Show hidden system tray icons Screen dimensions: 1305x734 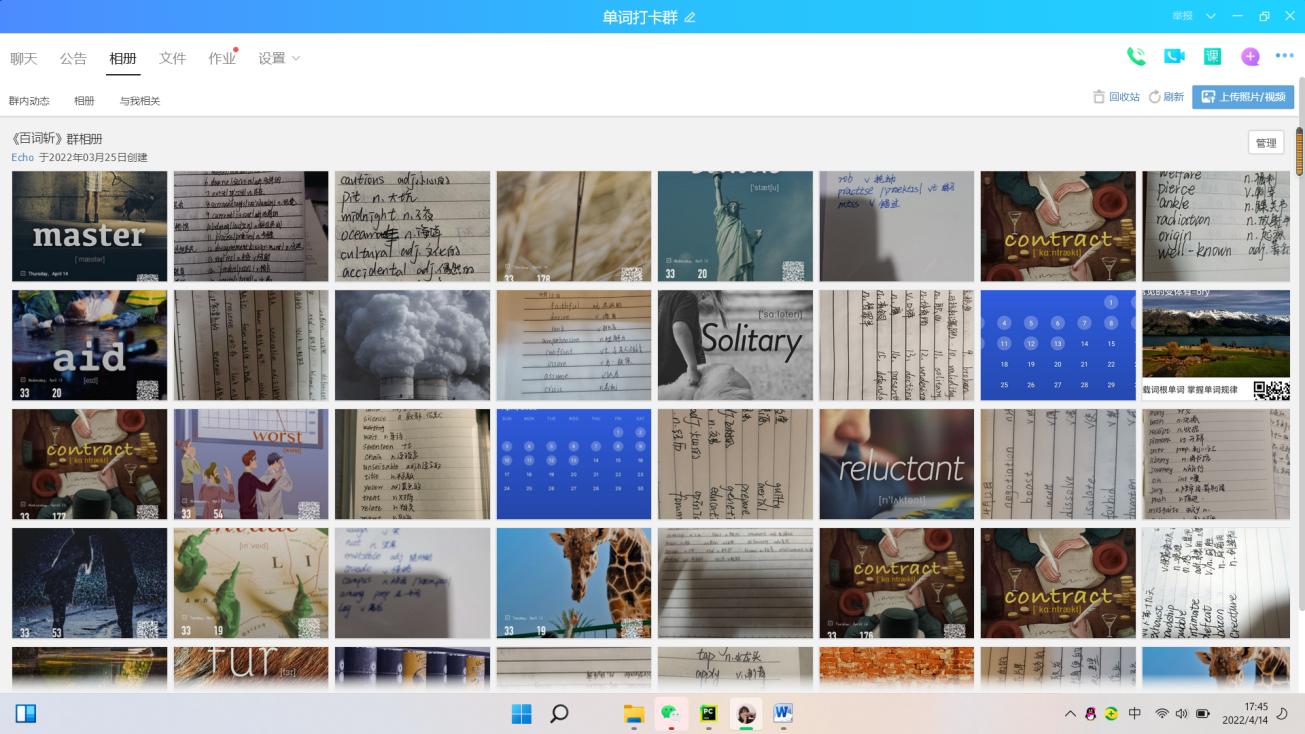[1070, 714]
